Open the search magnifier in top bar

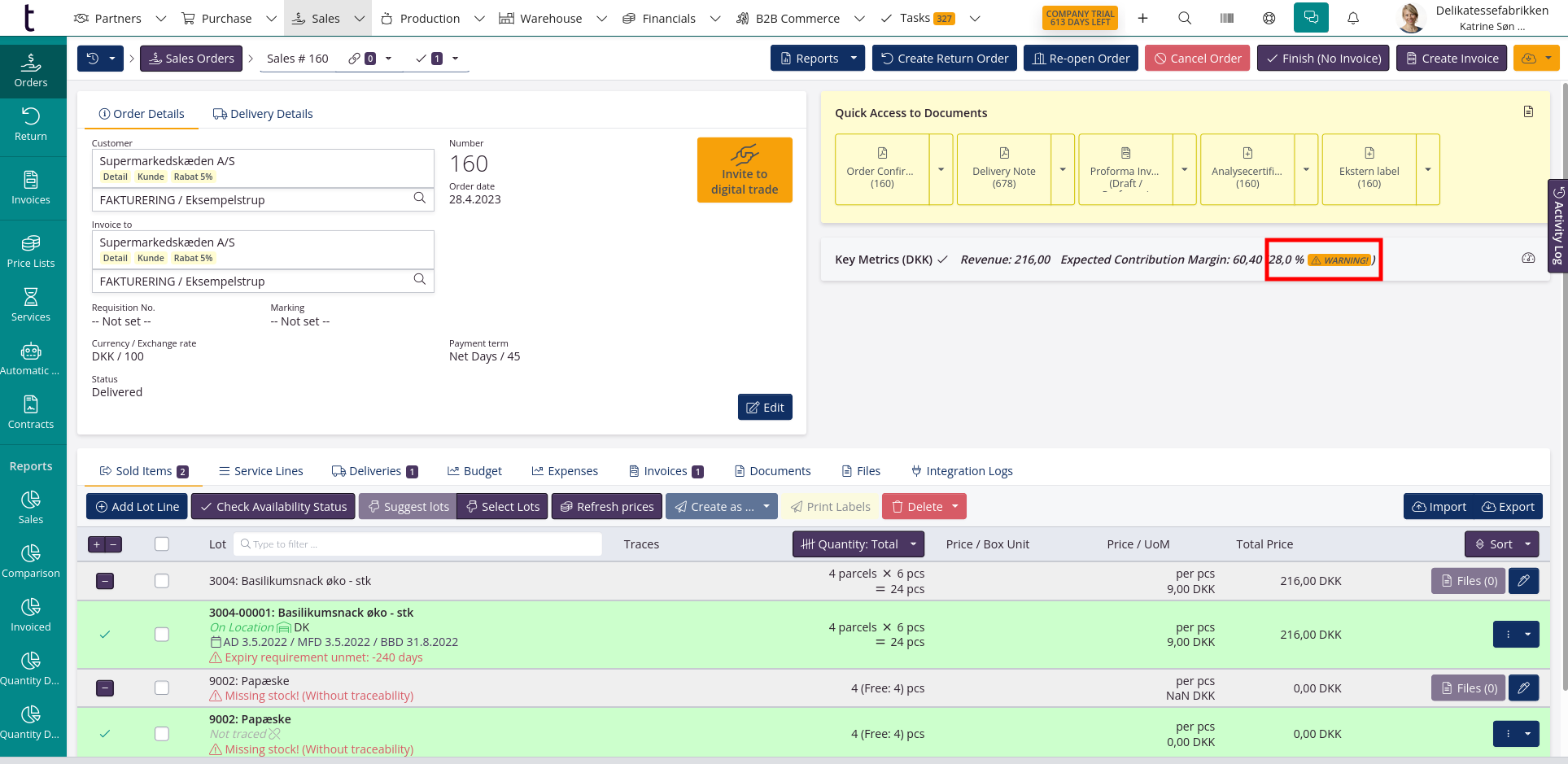(1185, 18)
